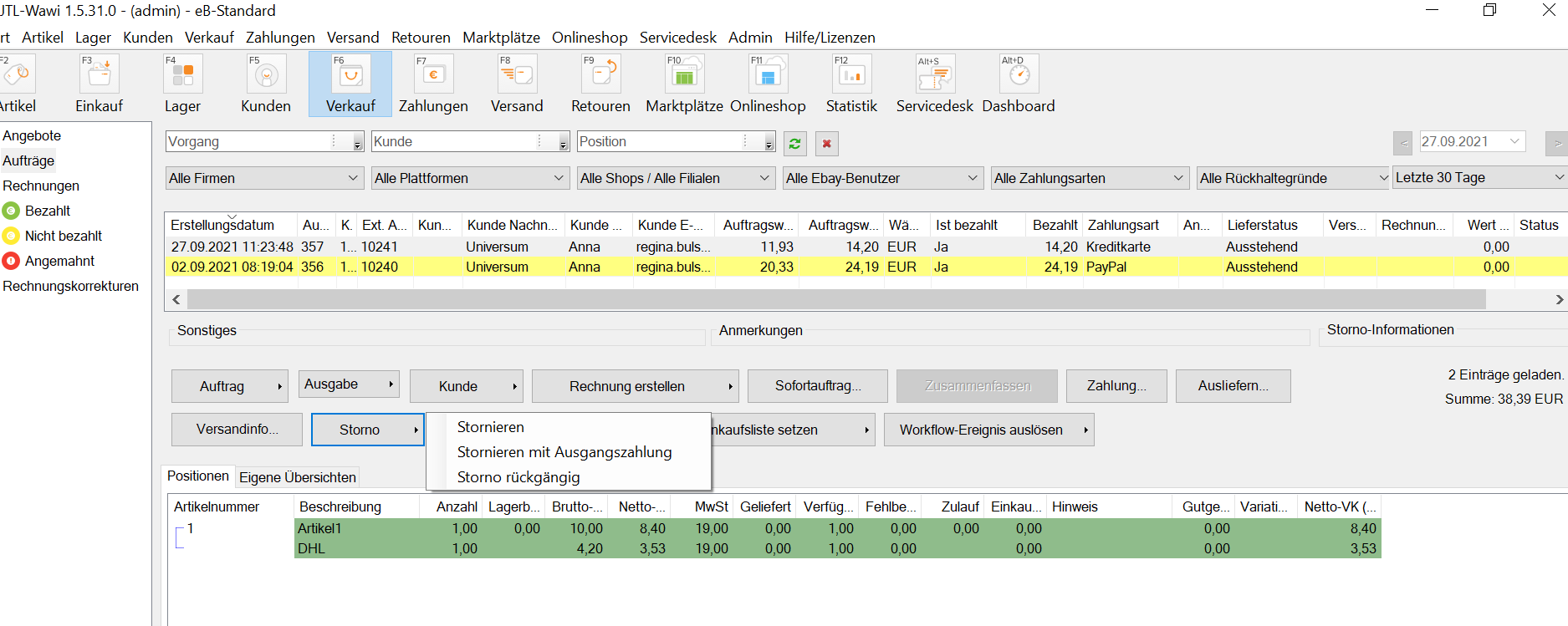The width and height of the screenshot is (1568, 626).
Task: Open the Marktplätze toolbar icon
Action: [684, 84]
